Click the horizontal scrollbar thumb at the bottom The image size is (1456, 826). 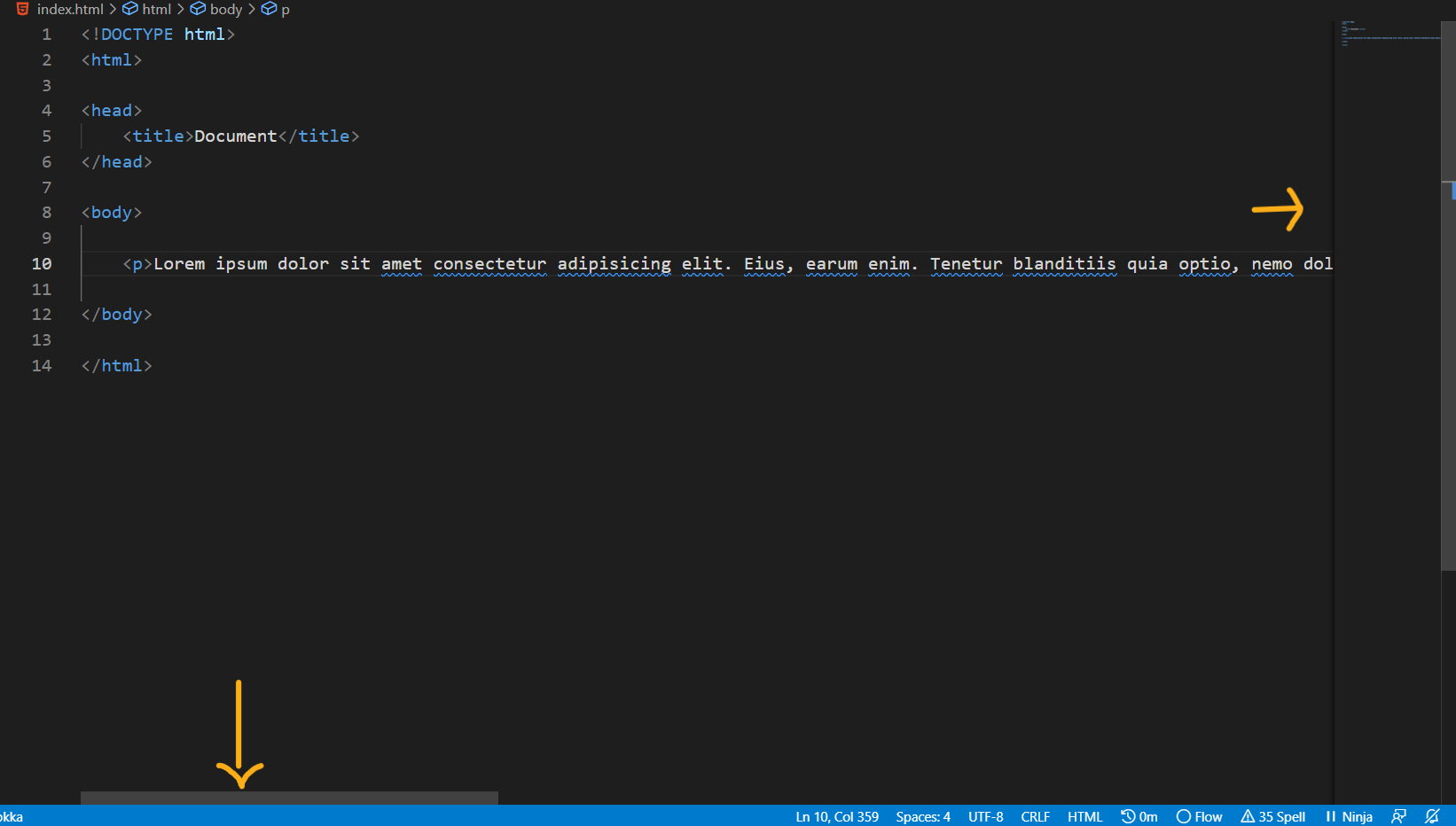click(289, 798)
